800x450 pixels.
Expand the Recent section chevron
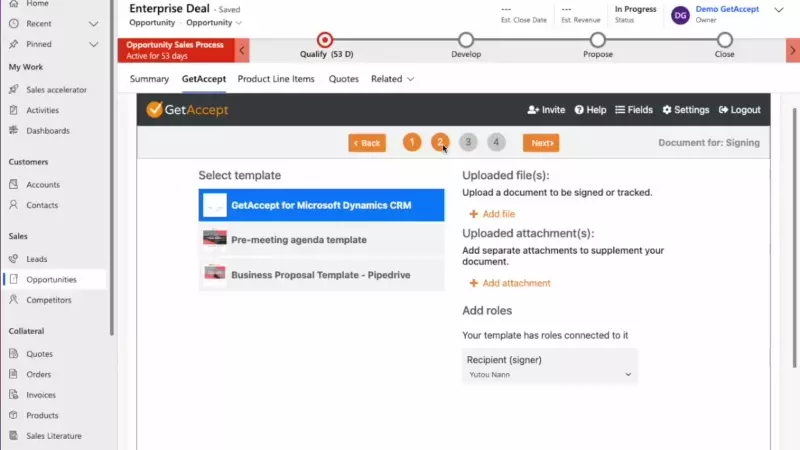pos(93,23)
